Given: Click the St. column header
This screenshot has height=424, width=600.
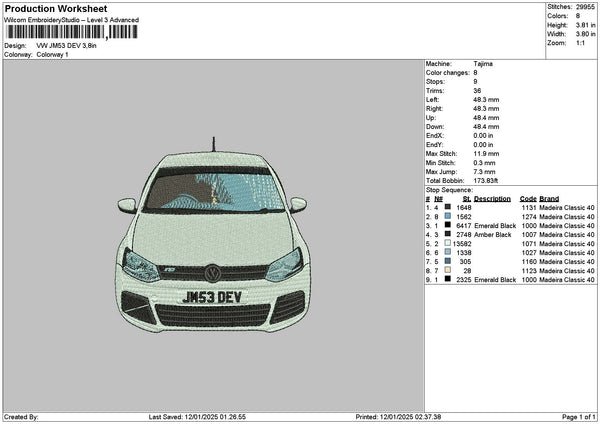Looking at the screenshot, I should tap(467, 199).
